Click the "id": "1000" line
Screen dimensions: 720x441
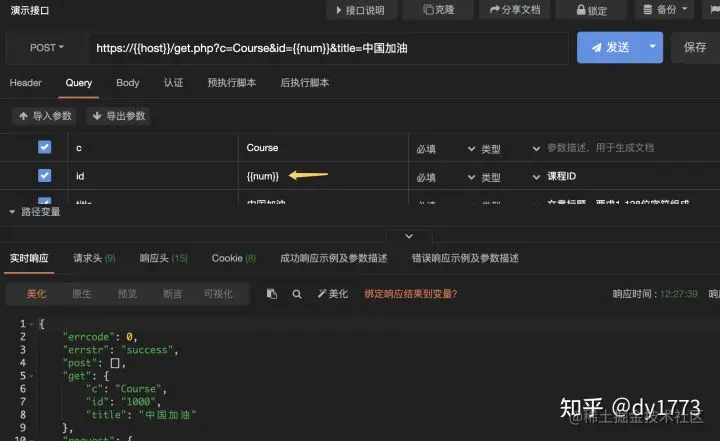pyautogui.click(x=123, y=402)
